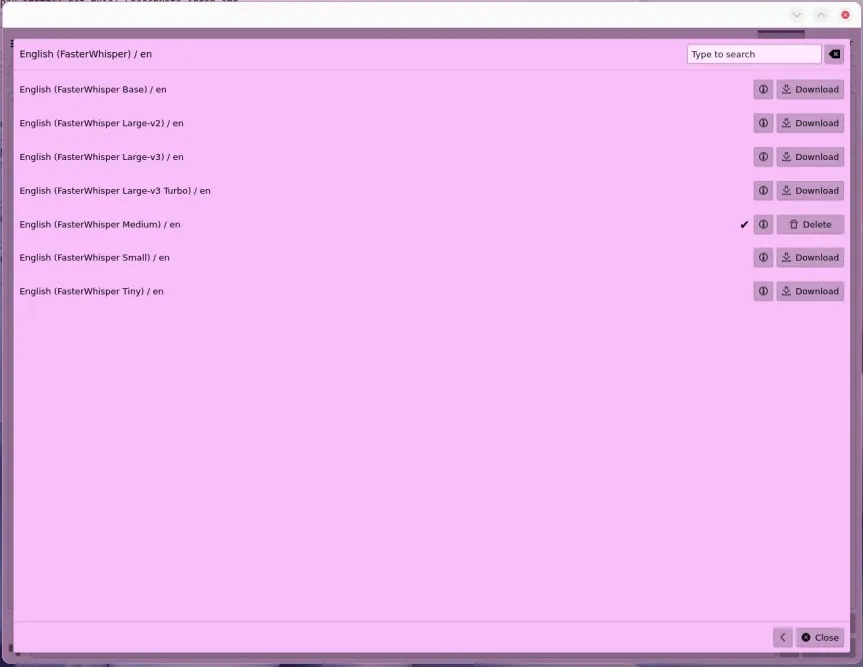This screenshot has width=863, height=667.
Task: Download the FasterWhisper Small model
Action: point(810,258)
